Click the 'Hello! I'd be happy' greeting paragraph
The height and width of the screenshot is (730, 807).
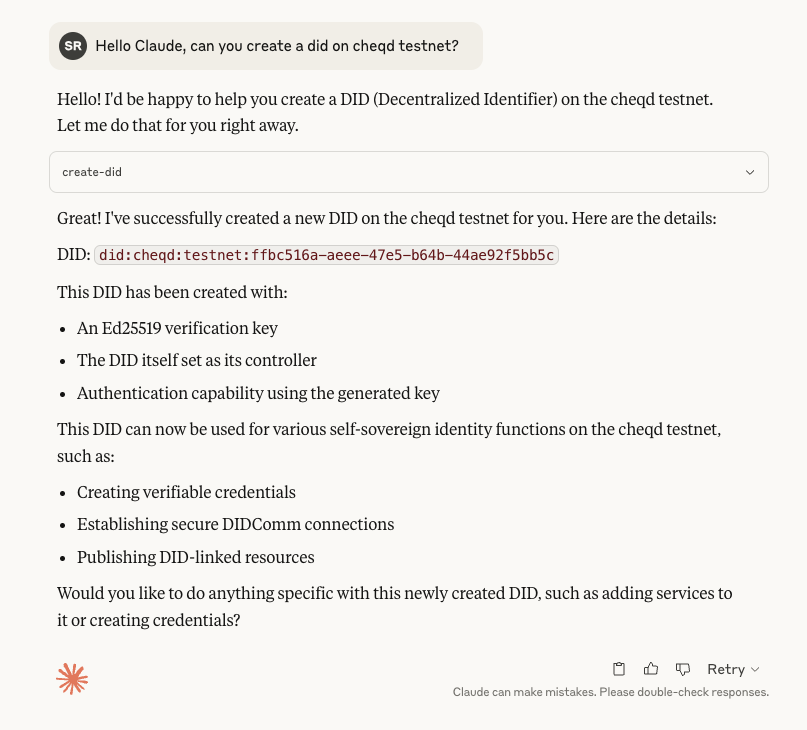pyautogui.click(x=384, y=112)
